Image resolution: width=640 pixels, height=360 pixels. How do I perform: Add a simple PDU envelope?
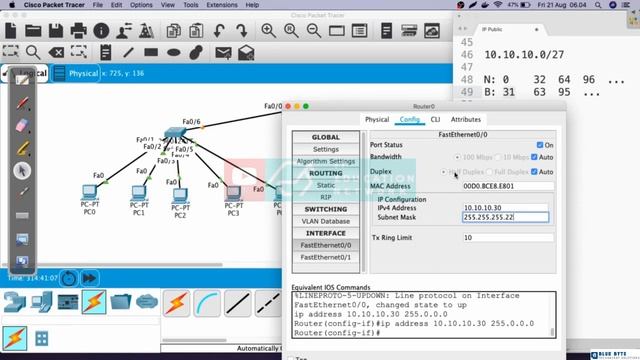[x=223, y=53]
